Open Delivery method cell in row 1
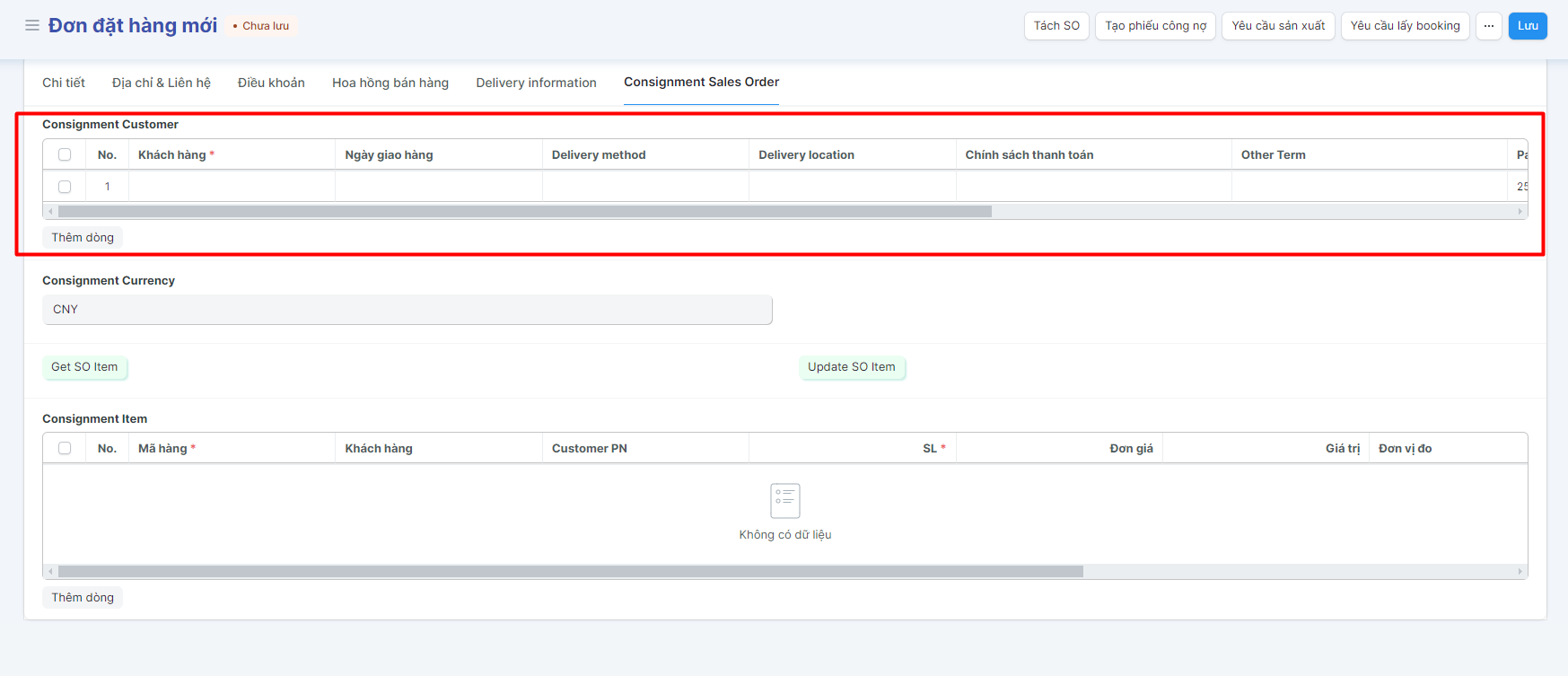 [645, 187]
